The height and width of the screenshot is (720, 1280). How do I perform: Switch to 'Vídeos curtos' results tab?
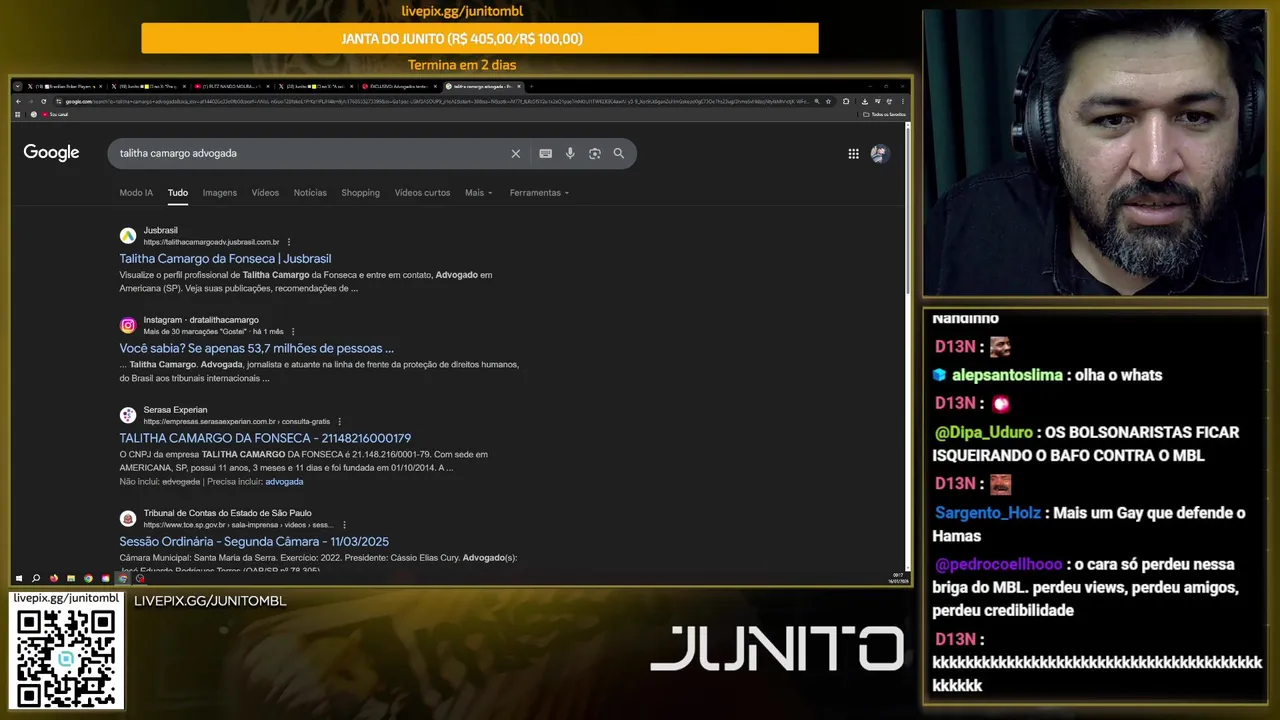[422, 193]
